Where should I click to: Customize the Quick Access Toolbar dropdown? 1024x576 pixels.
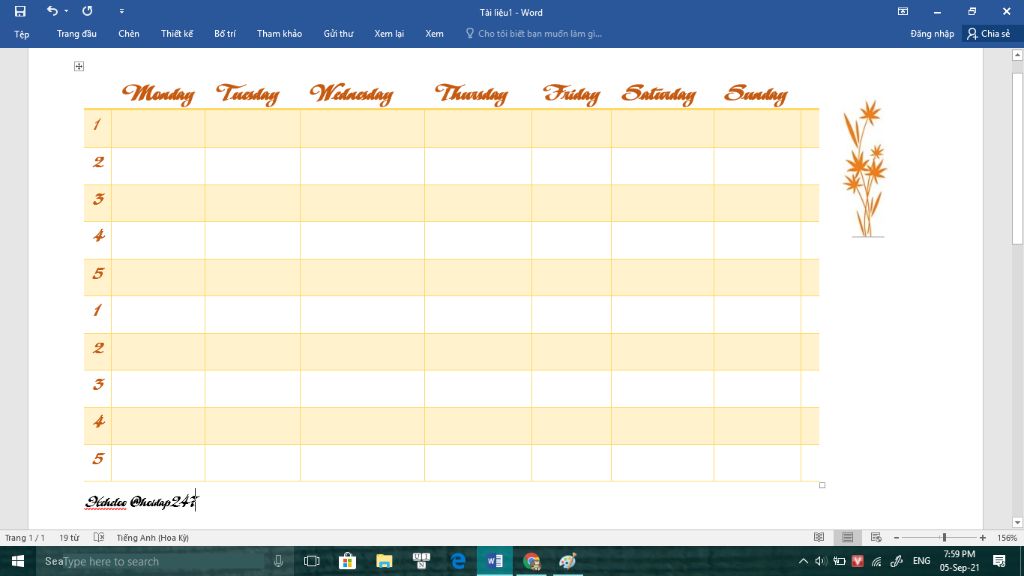121,11
